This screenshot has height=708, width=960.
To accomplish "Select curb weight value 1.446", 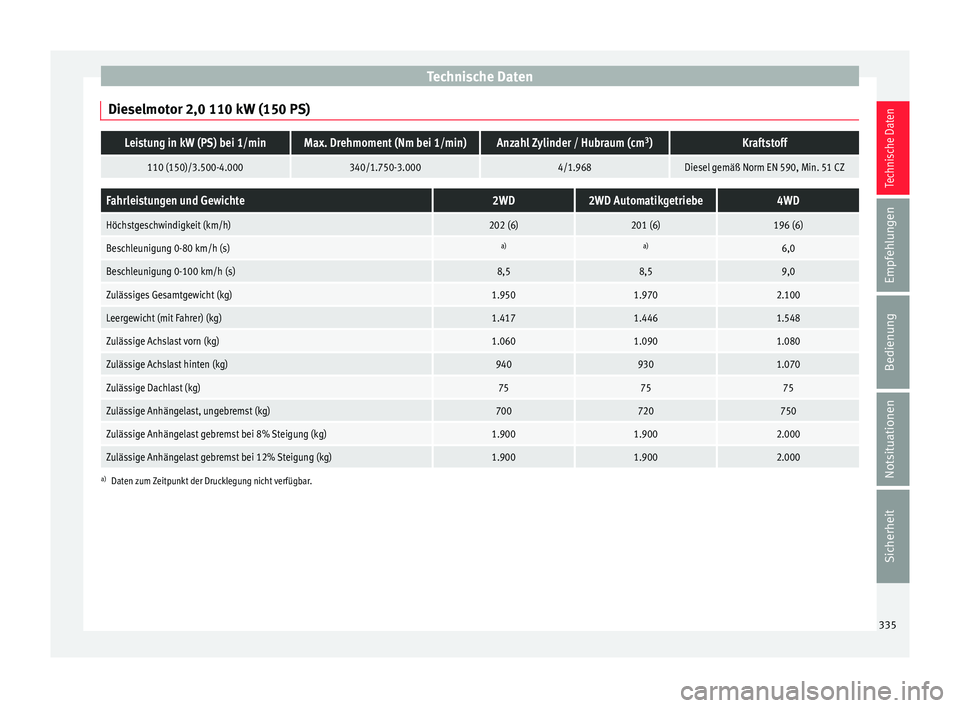I will click(645, 318).
